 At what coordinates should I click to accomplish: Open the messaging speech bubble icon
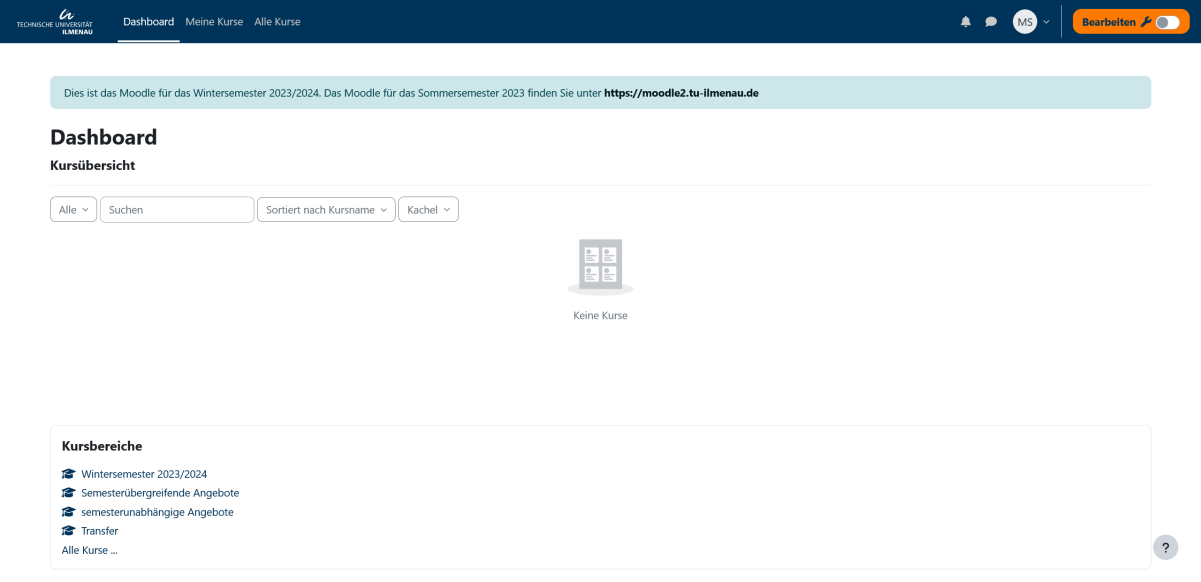991,22
